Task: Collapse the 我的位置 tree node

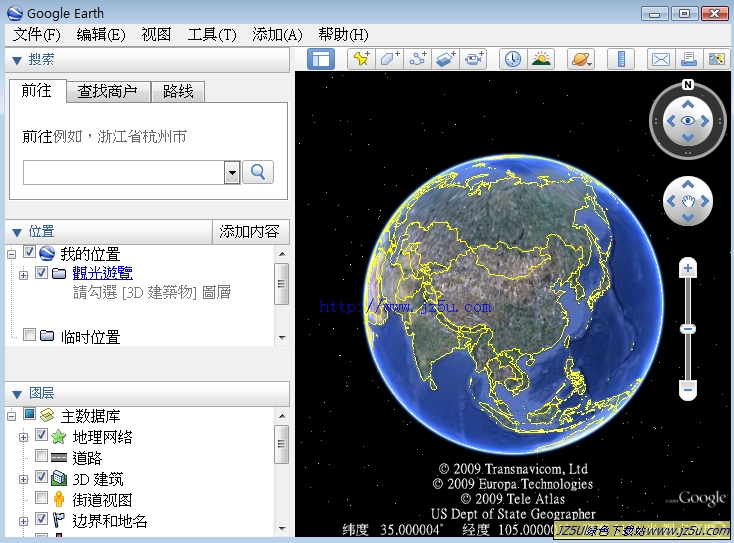Action: click(12, 254)
